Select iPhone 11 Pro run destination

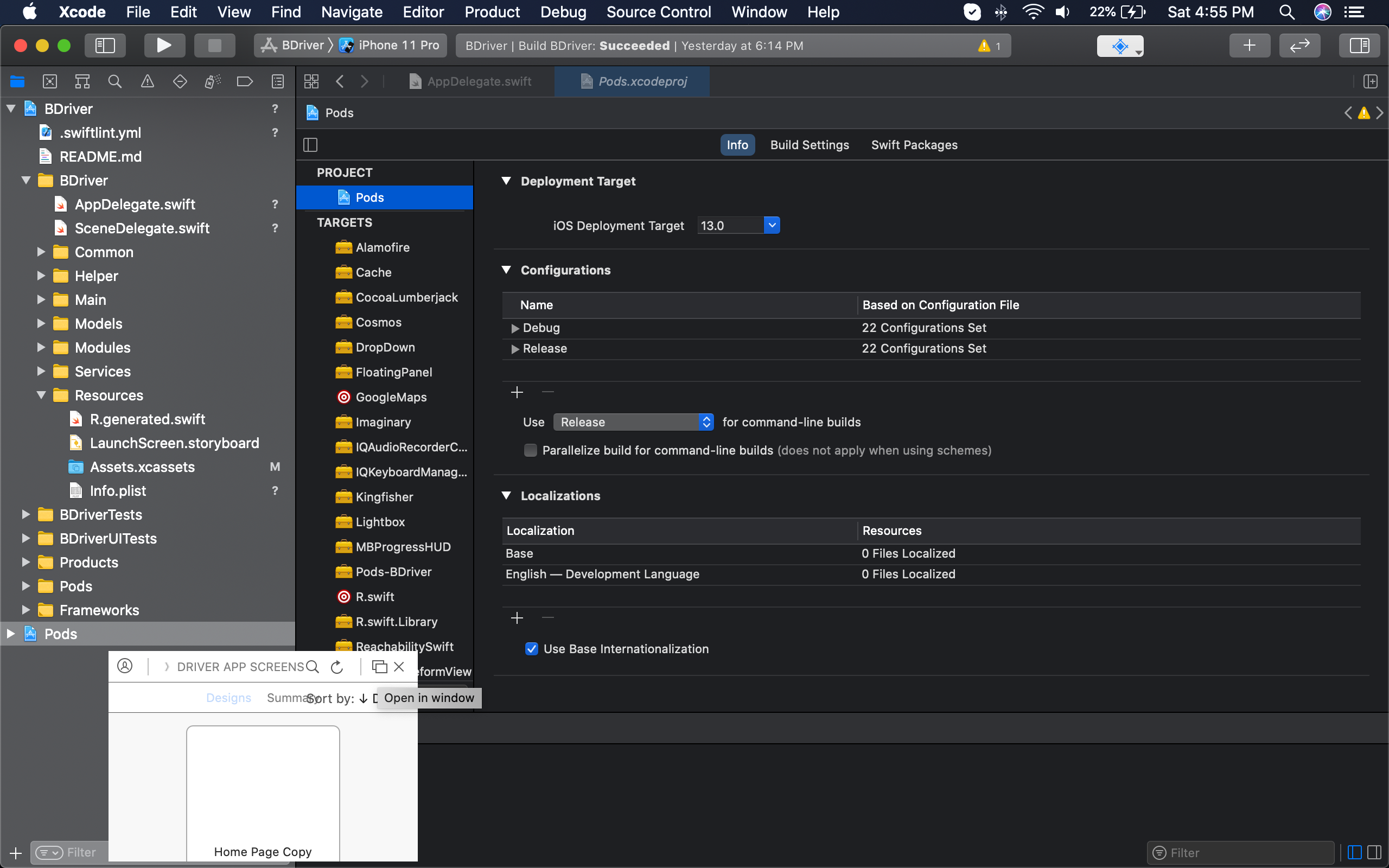pos(390,46)
